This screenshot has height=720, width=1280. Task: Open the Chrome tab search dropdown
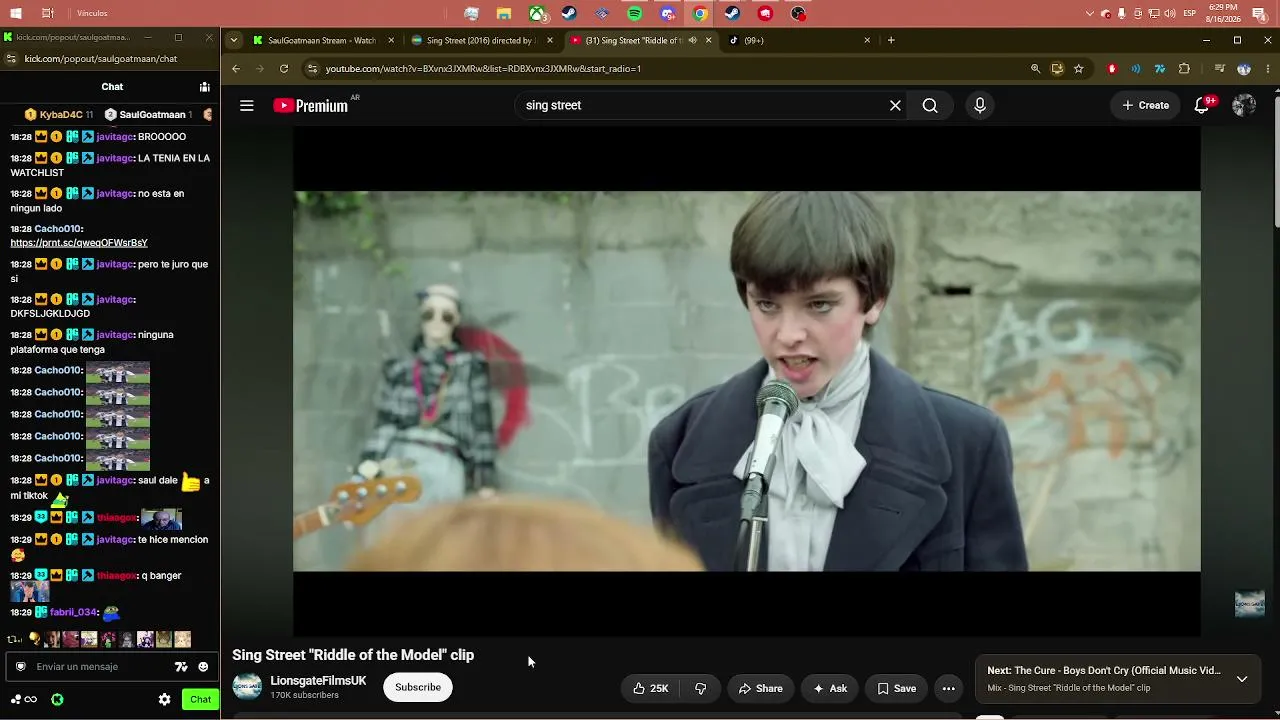233,40
